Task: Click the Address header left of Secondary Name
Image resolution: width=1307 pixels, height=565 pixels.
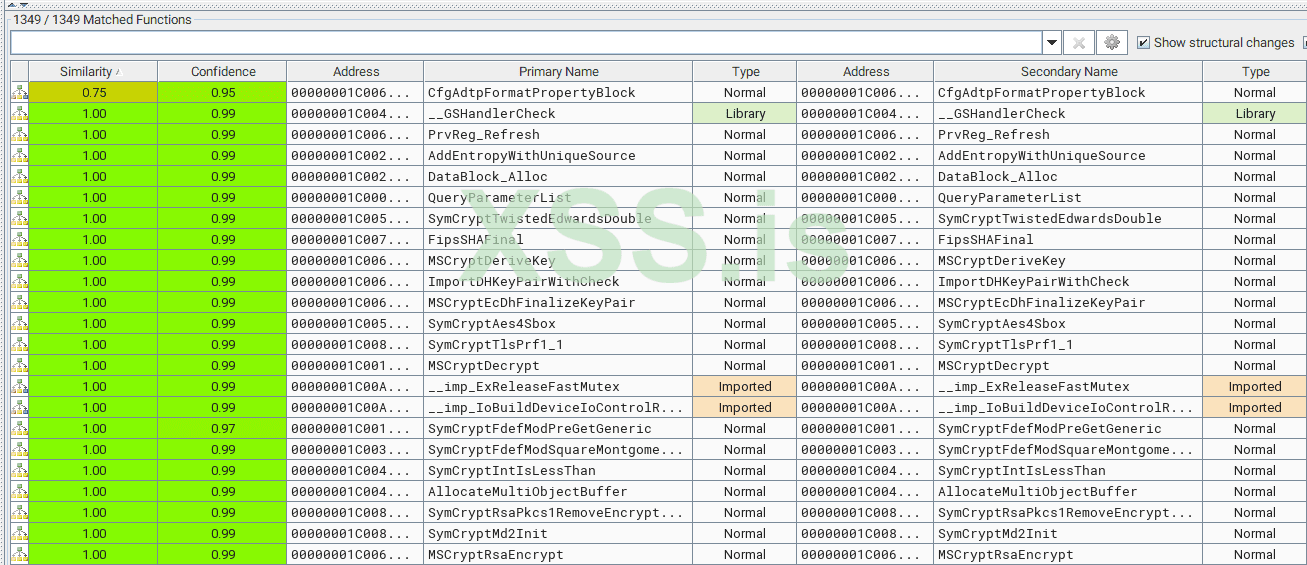Action: [865, 72]
